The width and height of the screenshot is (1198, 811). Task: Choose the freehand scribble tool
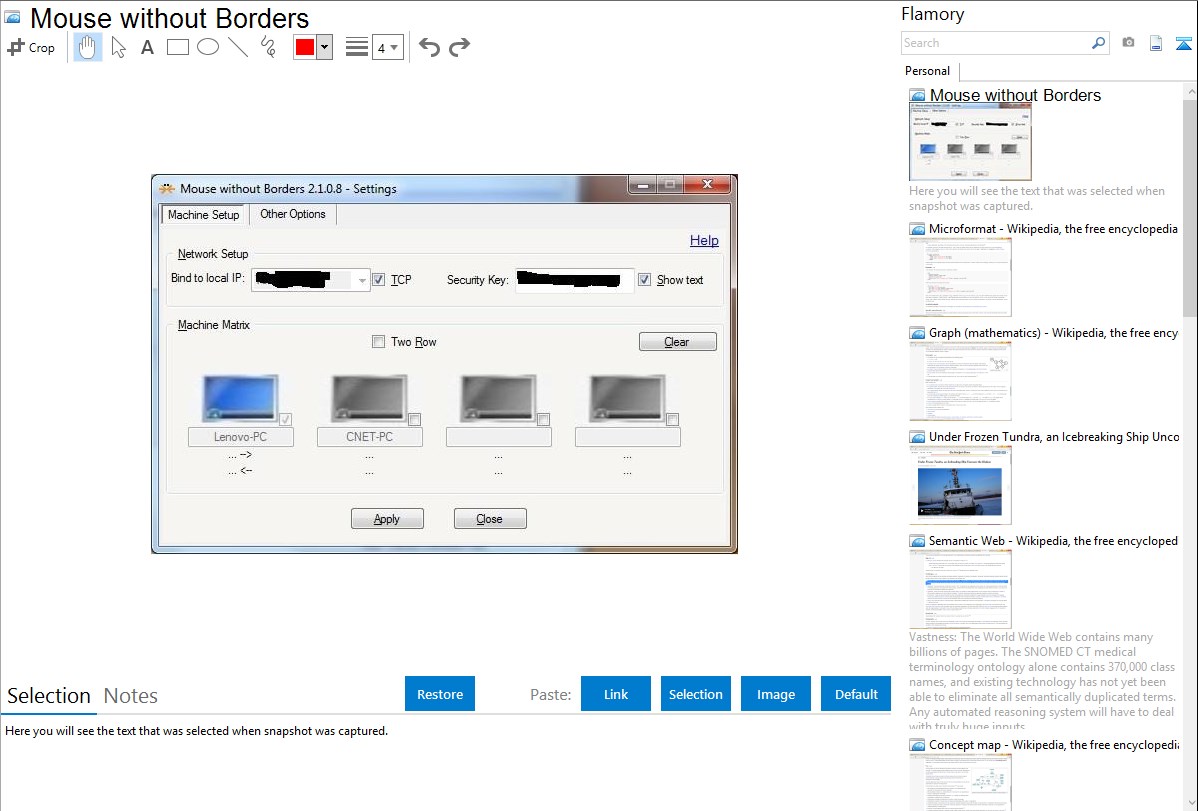[268, 47]
